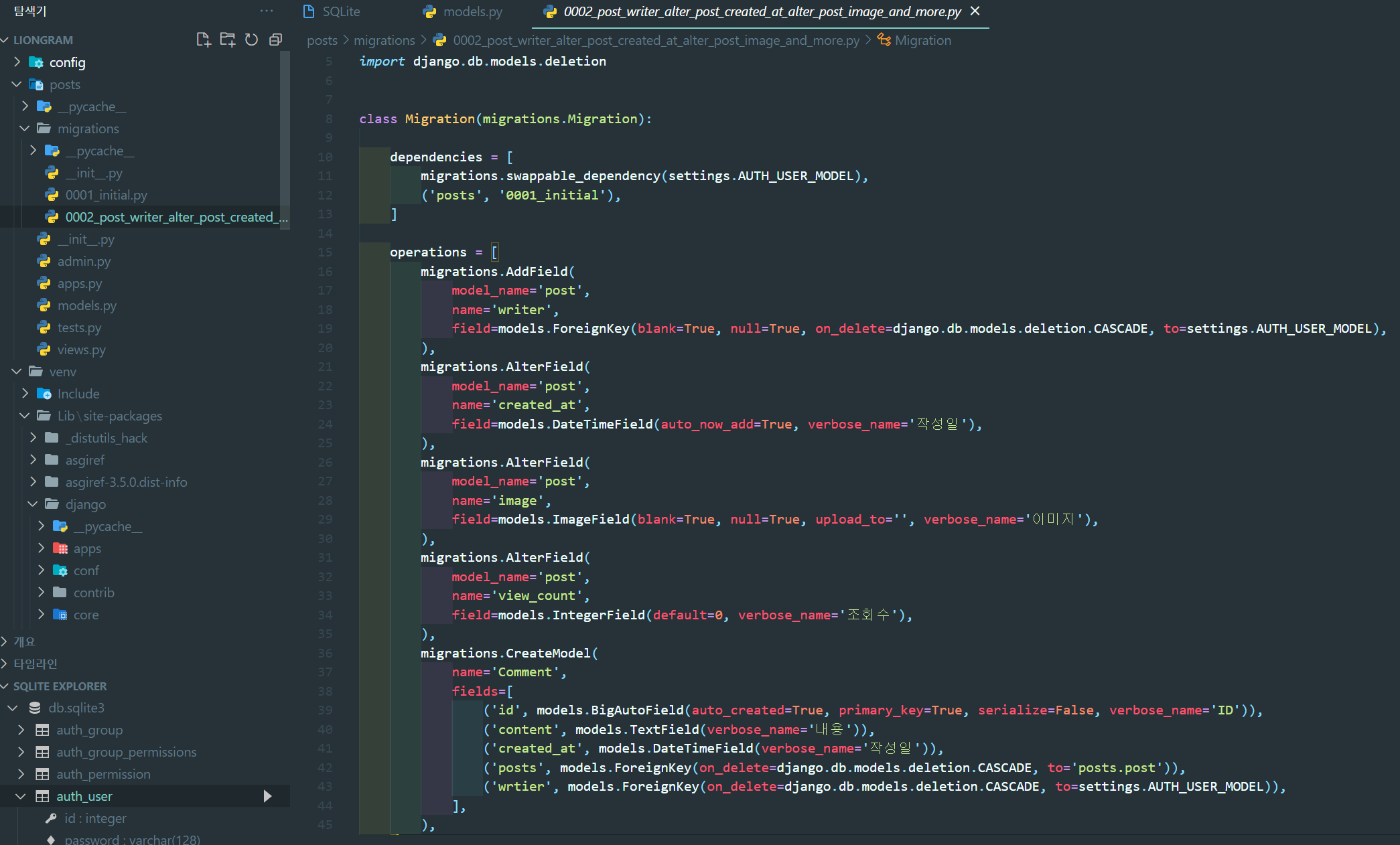Viewport: 1400px width, 845px height.
Task: Collapse the migrations folder chevron
Action: tap(25, 129)
